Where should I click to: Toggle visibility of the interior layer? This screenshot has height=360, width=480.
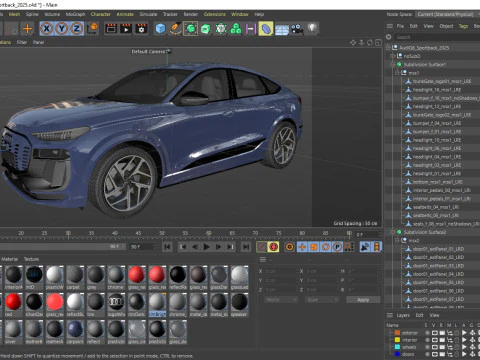pyautogui.click(x=435, y=340)
